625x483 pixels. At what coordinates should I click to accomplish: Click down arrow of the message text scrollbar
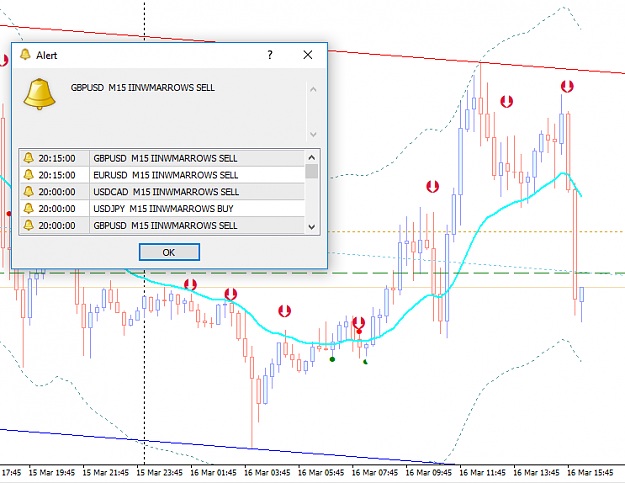pos(313,134)
